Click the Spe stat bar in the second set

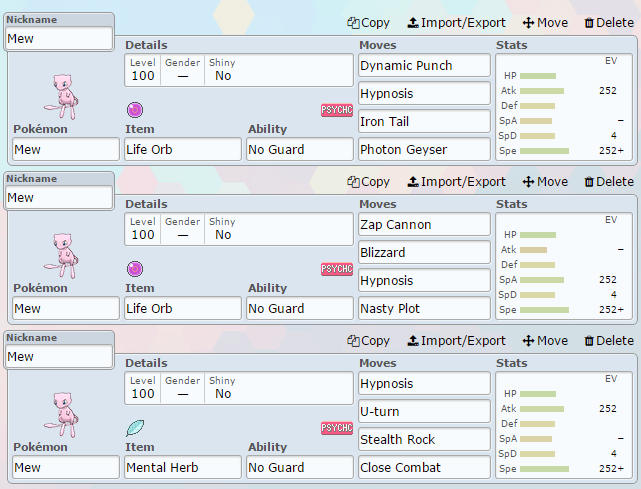coord(544,309)
